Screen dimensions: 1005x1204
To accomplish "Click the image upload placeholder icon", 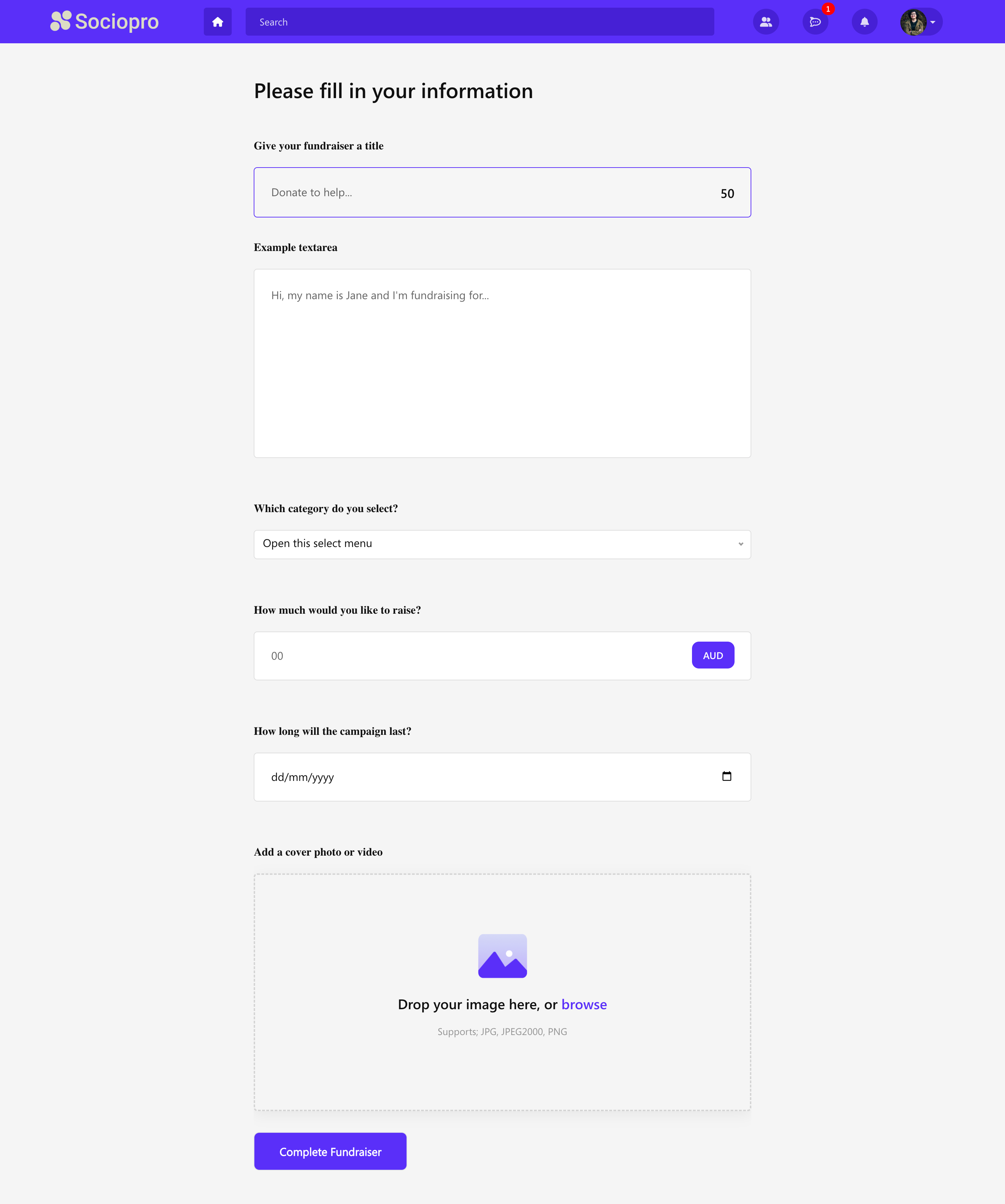I will [x=502, y=956].
